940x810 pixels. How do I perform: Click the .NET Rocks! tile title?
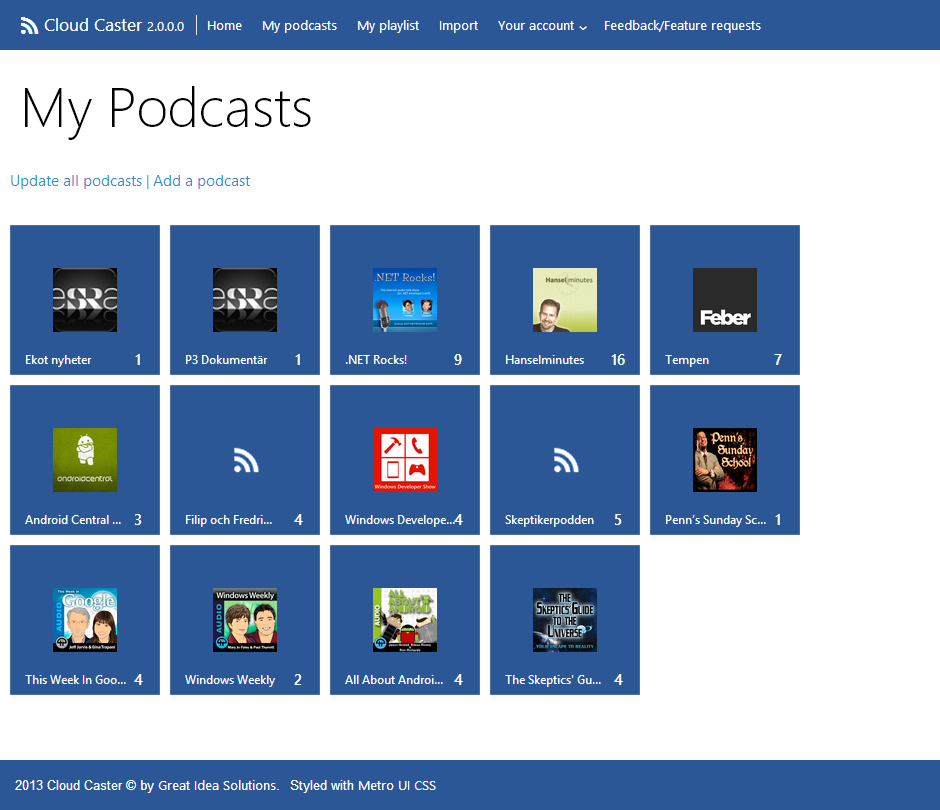[376, 360]
